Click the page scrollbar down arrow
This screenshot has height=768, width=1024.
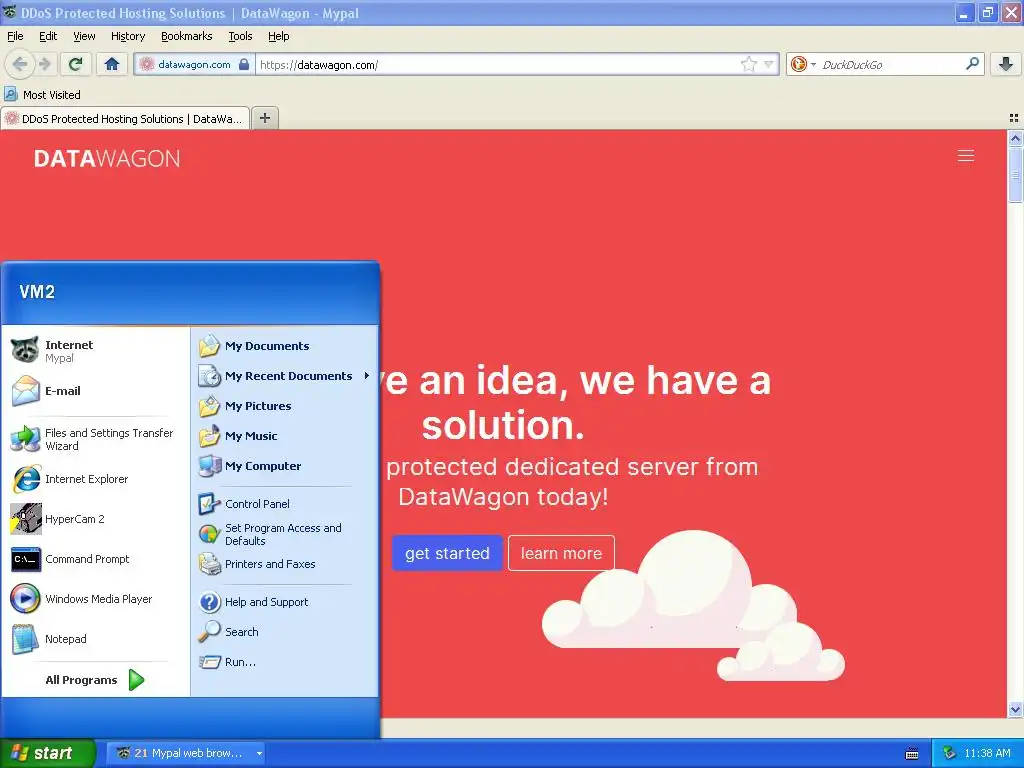1015,710
